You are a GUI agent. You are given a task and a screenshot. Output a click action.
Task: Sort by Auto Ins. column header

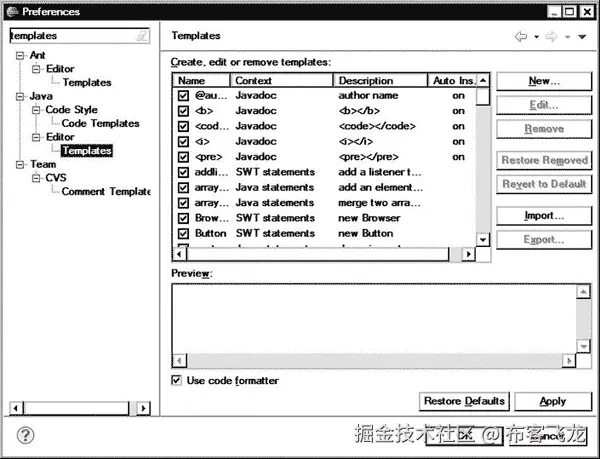(452, 80)
